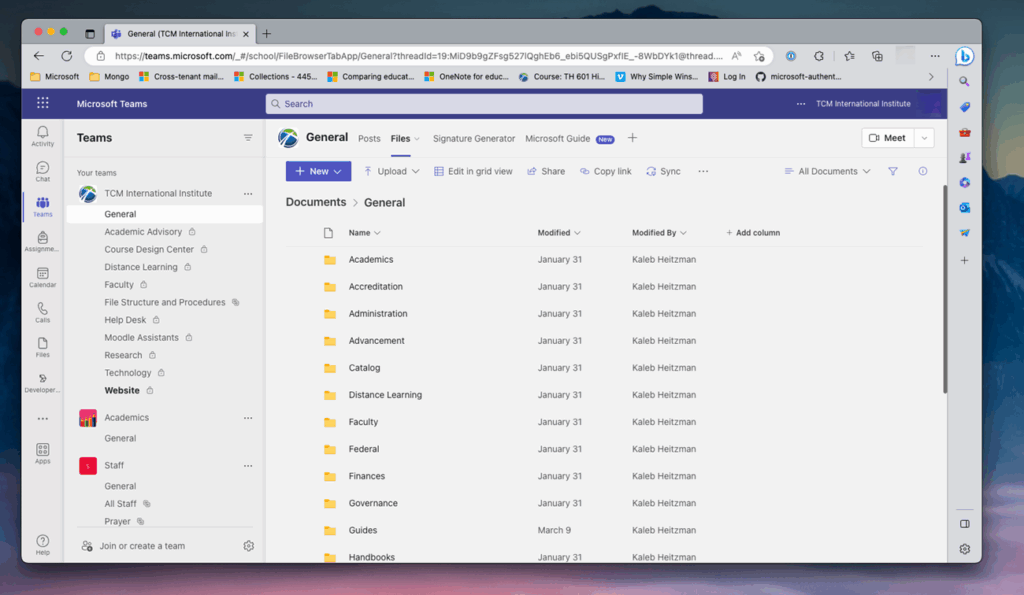Open the filter pane funnel icon
The width and height of the screenshot is (1024, 595).
tap(893, 172)
